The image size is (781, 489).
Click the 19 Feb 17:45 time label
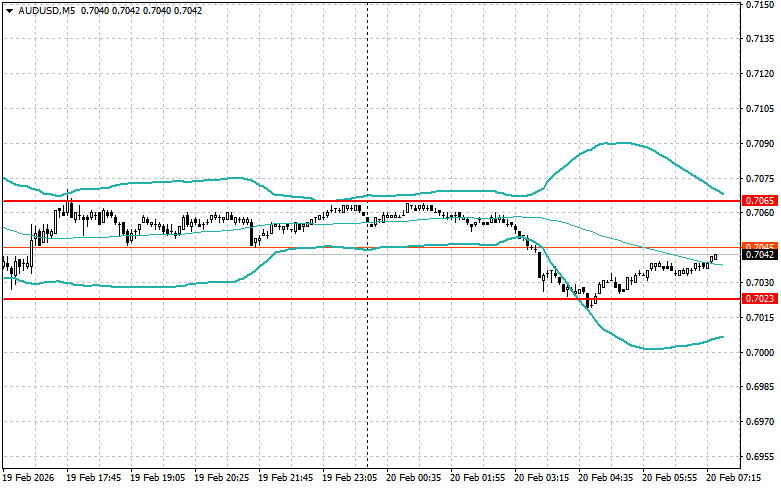[93, 478]
